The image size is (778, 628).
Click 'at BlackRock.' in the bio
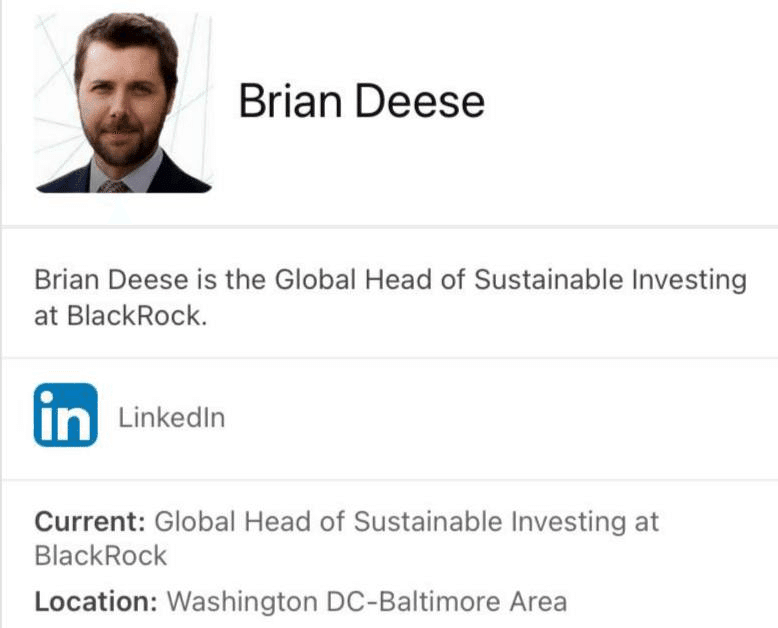pos(120,315)
